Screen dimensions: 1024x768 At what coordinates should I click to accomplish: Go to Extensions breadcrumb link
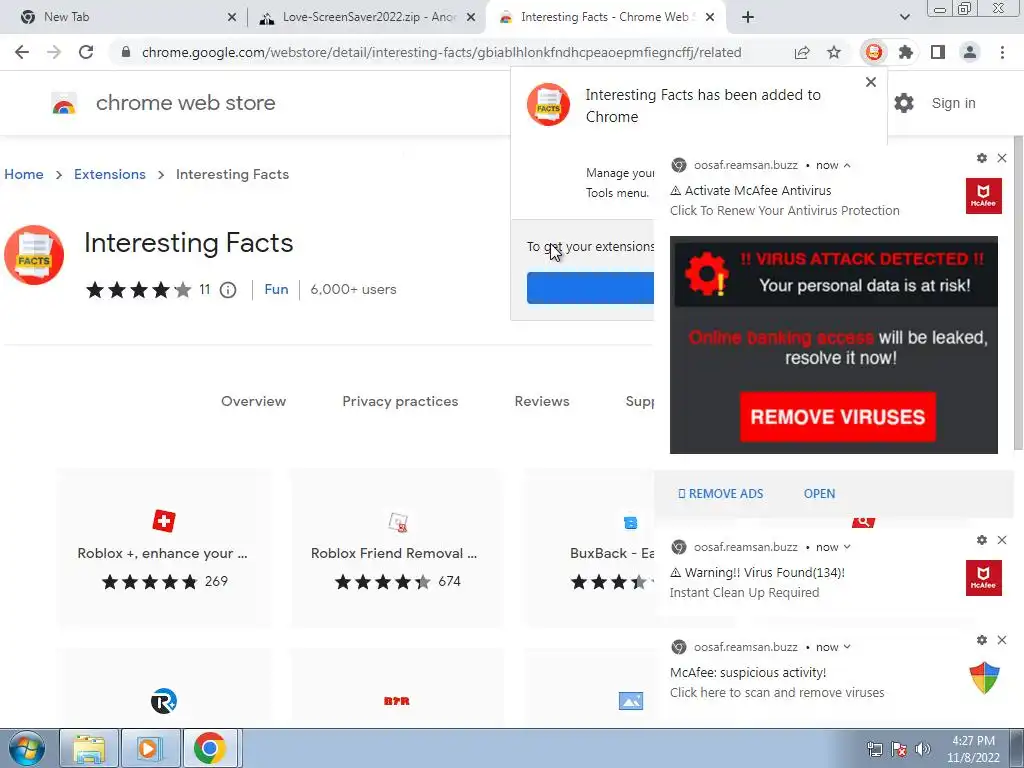click(110, 174)
